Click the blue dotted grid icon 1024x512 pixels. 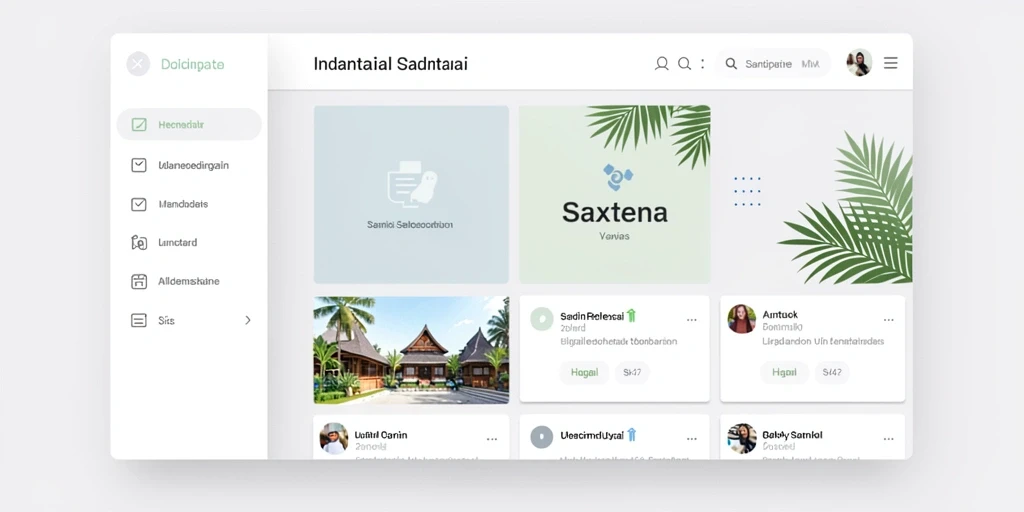point(747,191)
